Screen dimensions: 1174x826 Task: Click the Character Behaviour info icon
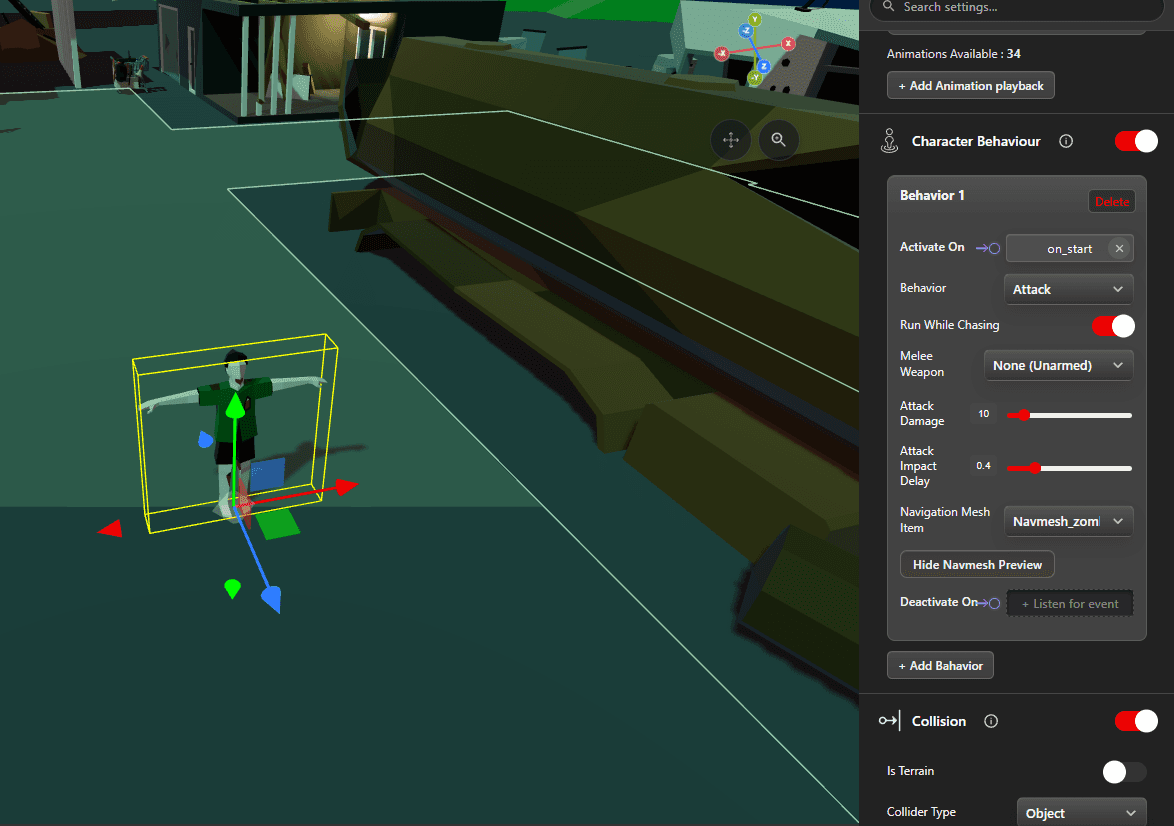1066,142
